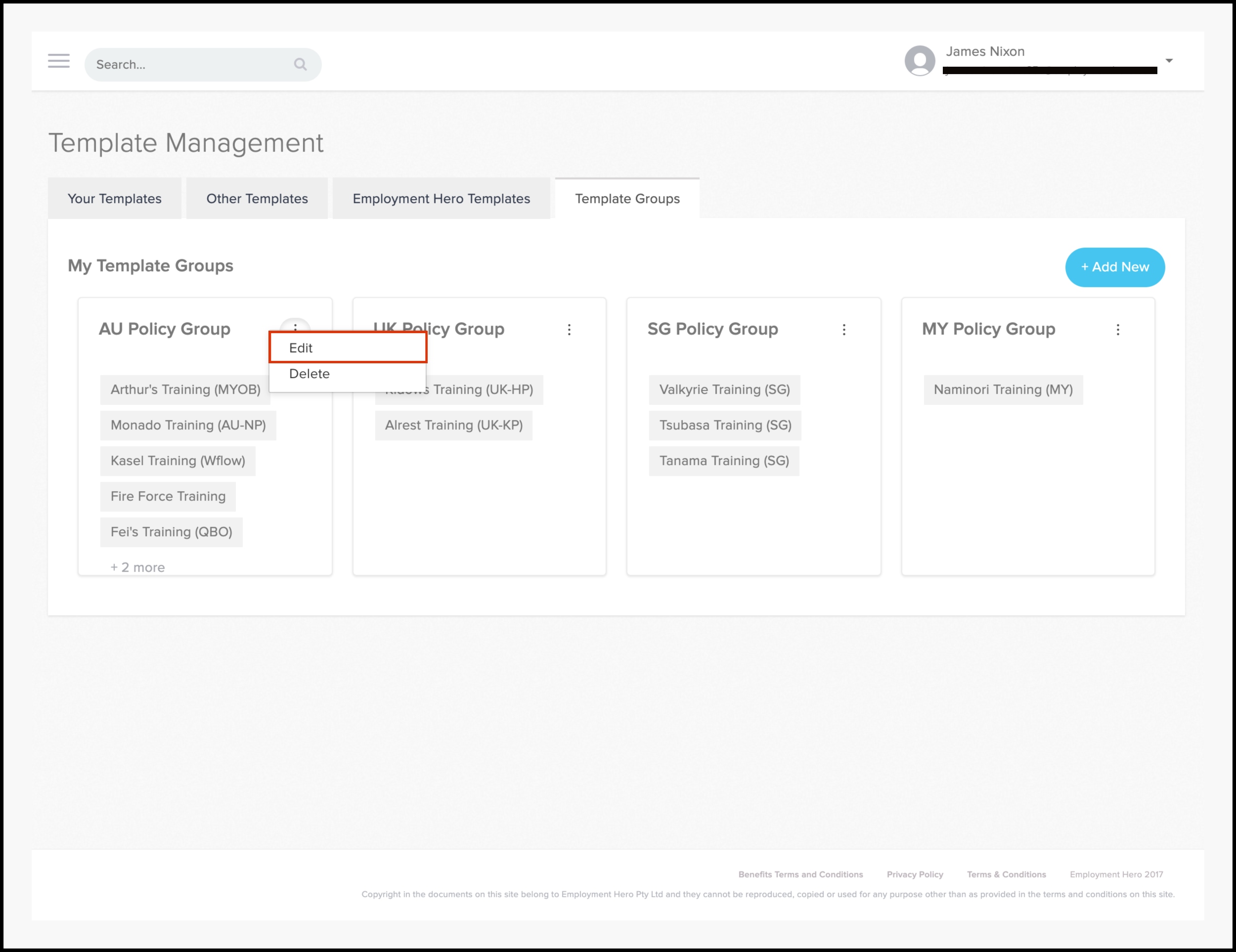The width and height of the screenshot is (1236, 952).
Task: Expand the user account dropdown arrow
Action: point(1169,60)
